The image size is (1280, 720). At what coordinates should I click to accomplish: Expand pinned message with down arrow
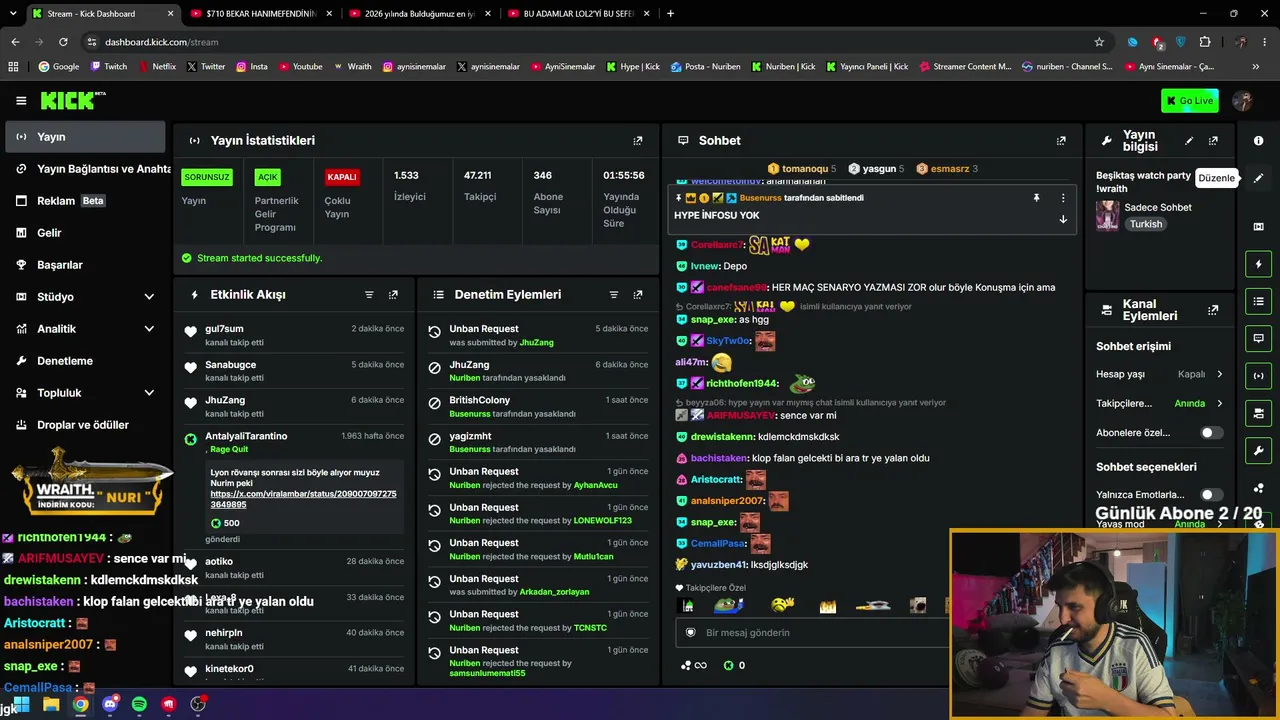(1063, 219)
